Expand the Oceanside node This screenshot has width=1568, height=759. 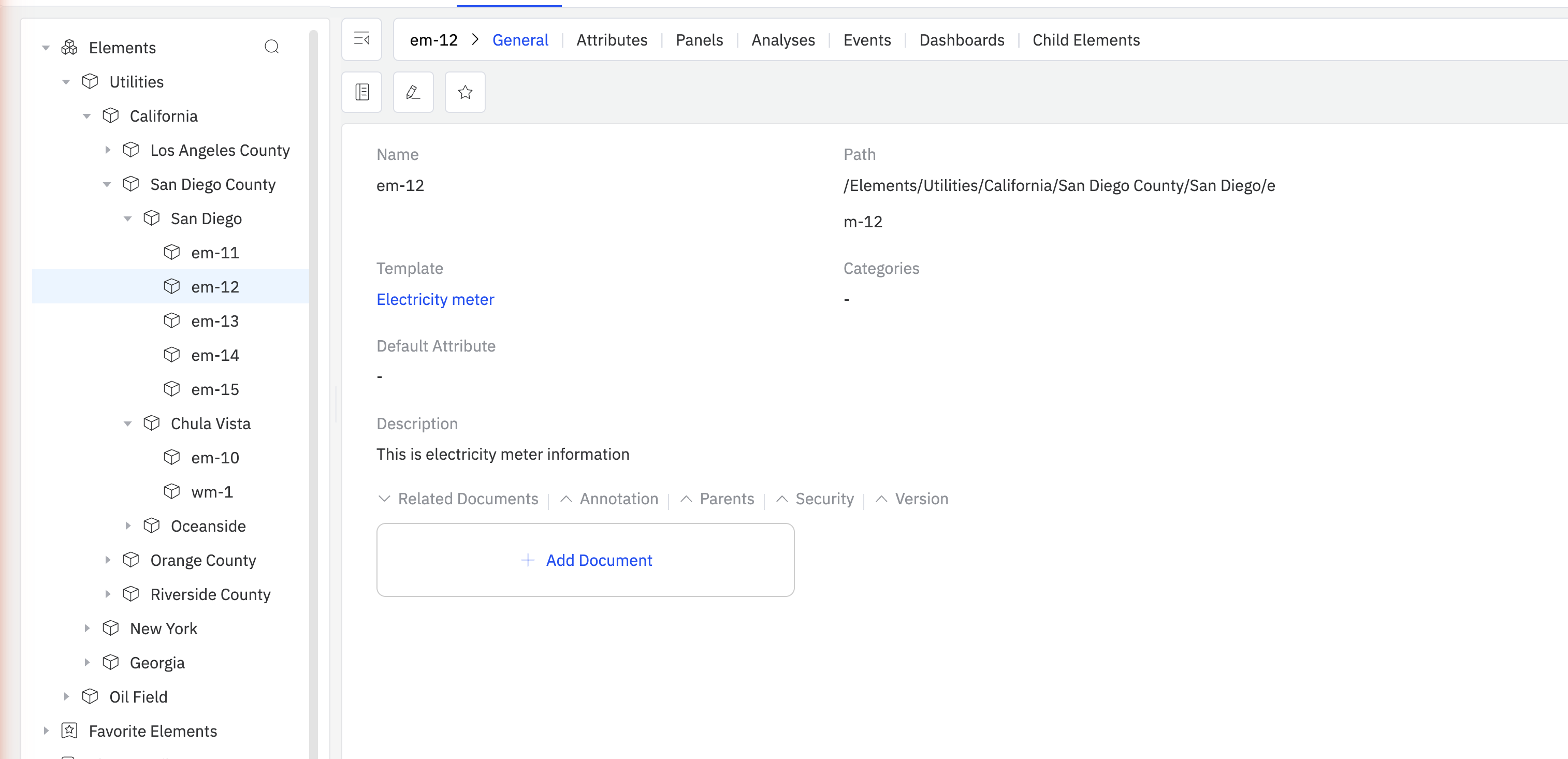(128, 526)
